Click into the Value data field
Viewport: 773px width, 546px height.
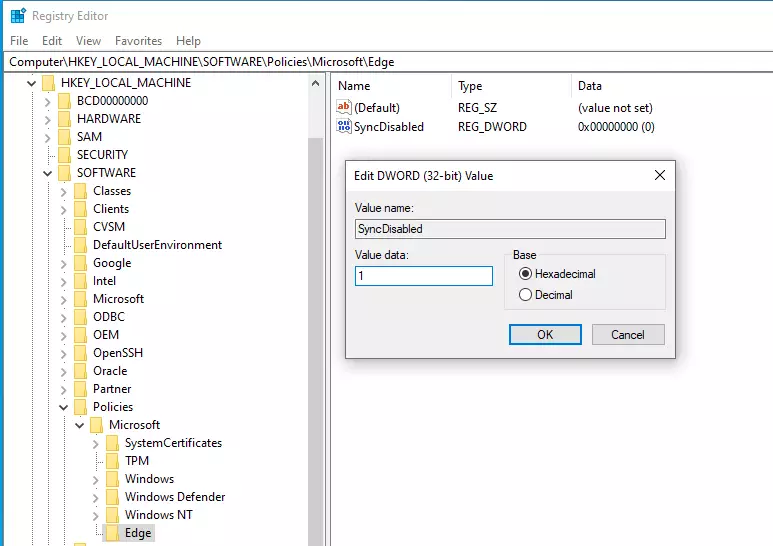(x=423, y=275)
